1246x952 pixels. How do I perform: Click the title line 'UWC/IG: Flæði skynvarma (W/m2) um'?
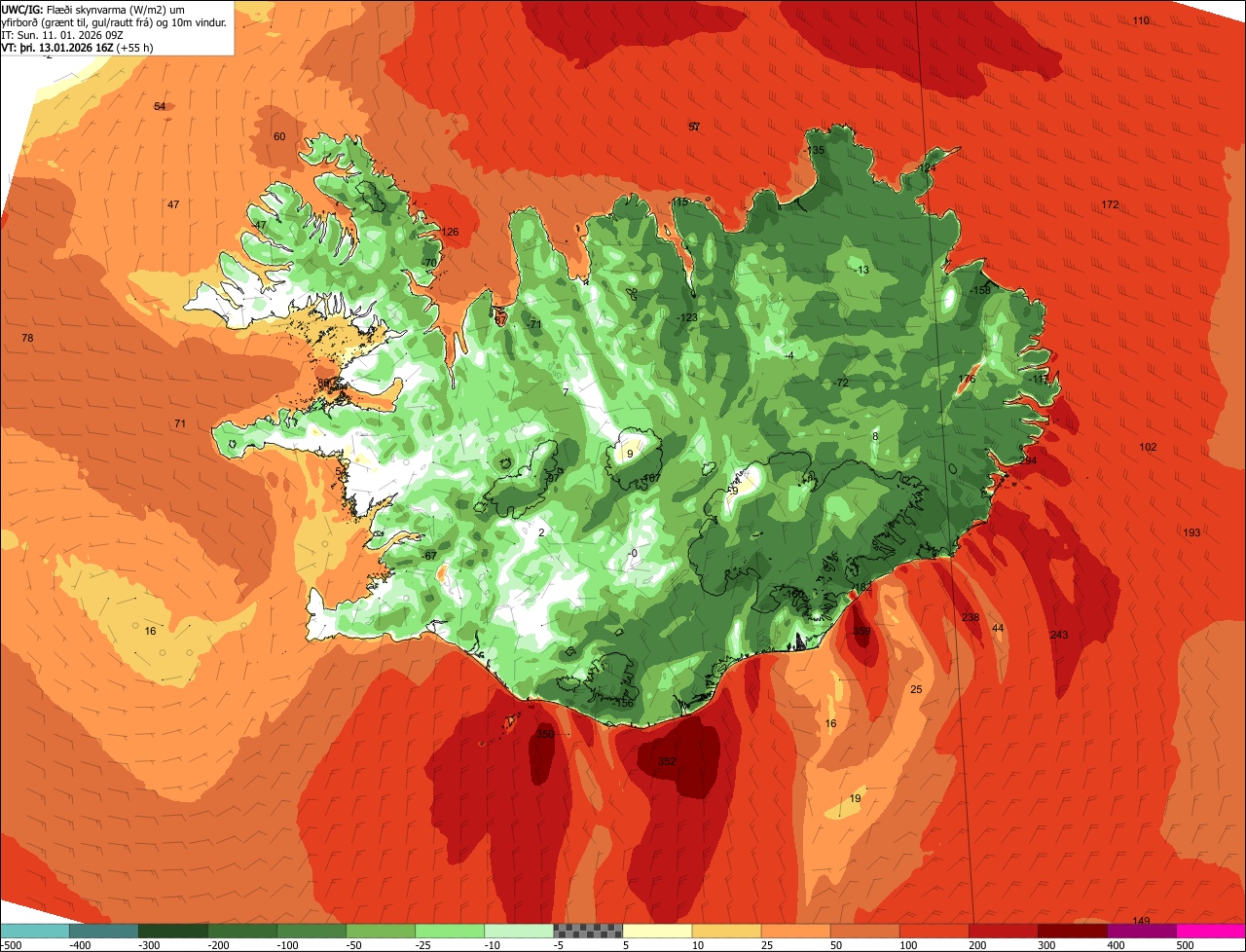(x=93, y=9)
